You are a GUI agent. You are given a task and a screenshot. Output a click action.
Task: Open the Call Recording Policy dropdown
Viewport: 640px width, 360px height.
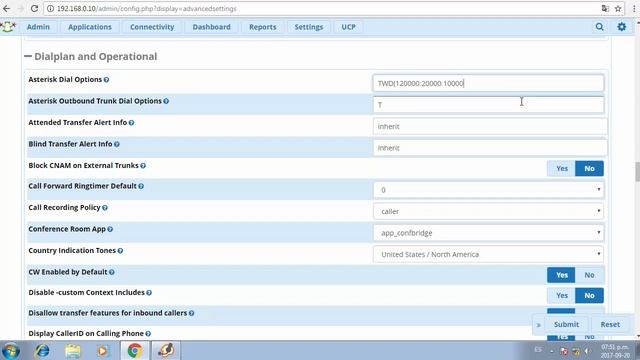[x=488, y=211]
